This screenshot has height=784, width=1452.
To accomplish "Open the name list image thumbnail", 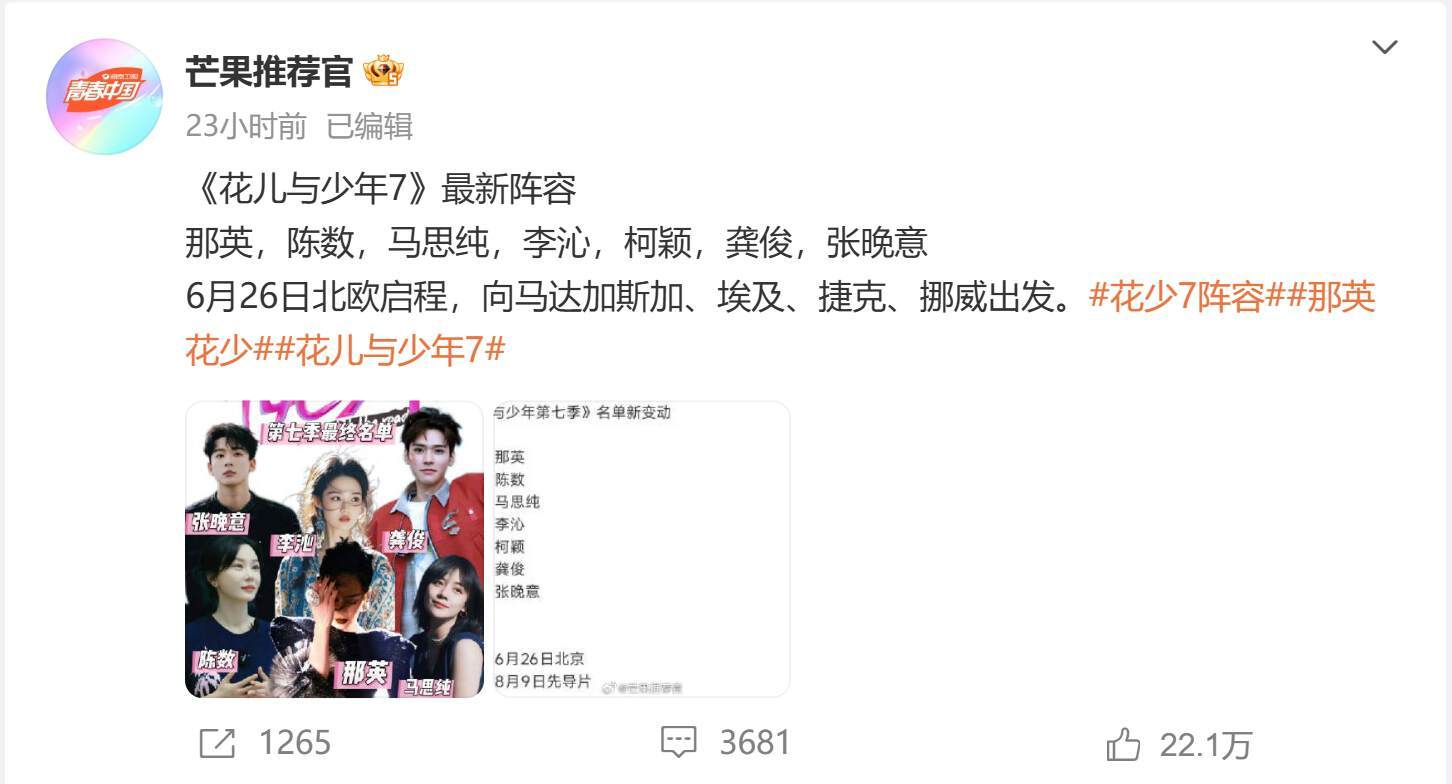I will click(642, 549).
